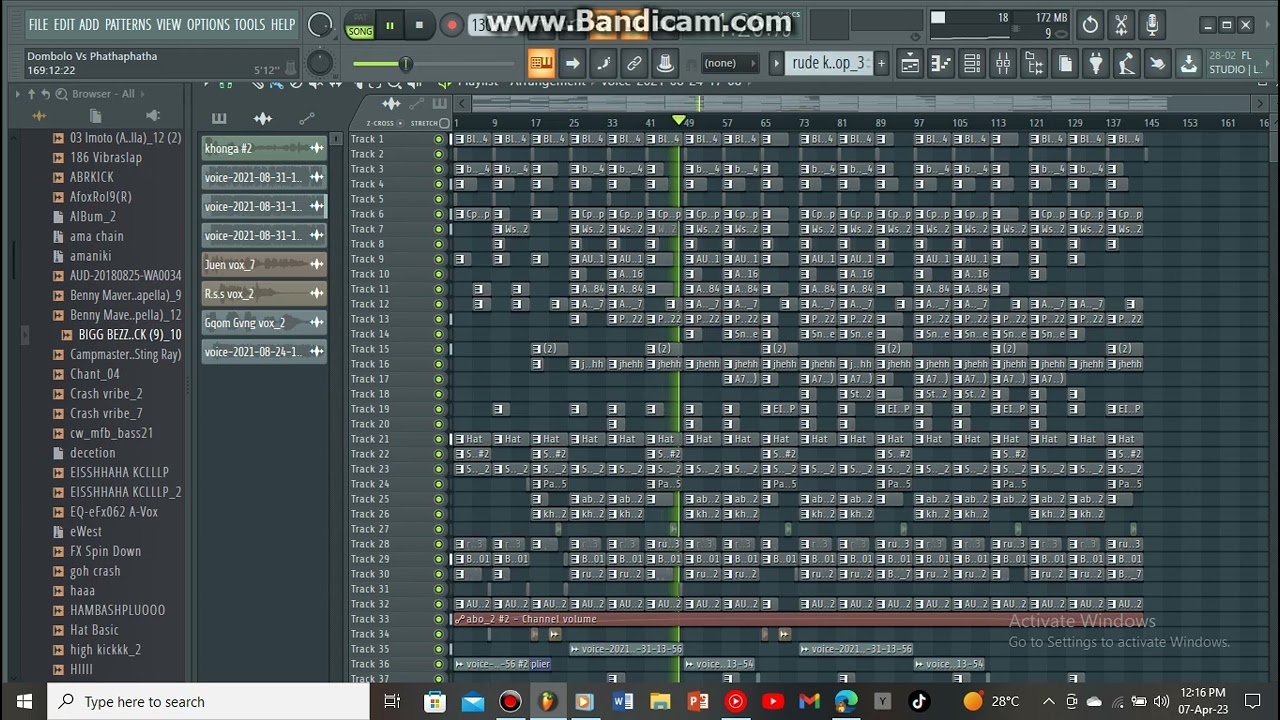
Task: Click the stamp/metronome toolbar icon
Action: click(x=665, y=64)
